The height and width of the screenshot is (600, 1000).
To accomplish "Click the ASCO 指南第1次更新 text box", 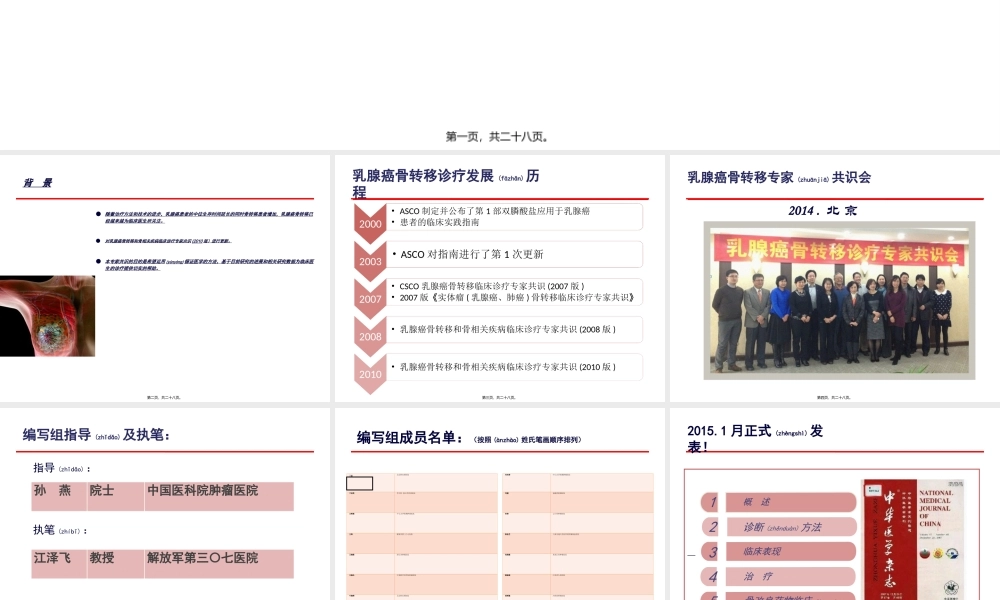I will (x=518, y=254).
